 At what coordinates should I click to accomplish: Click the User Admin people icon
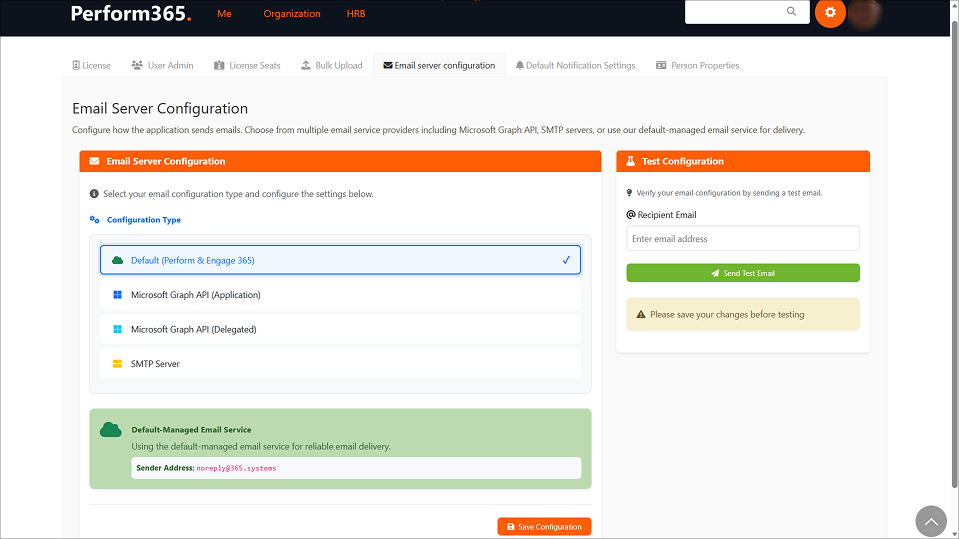pyautogui.click(x=137, y=65)
